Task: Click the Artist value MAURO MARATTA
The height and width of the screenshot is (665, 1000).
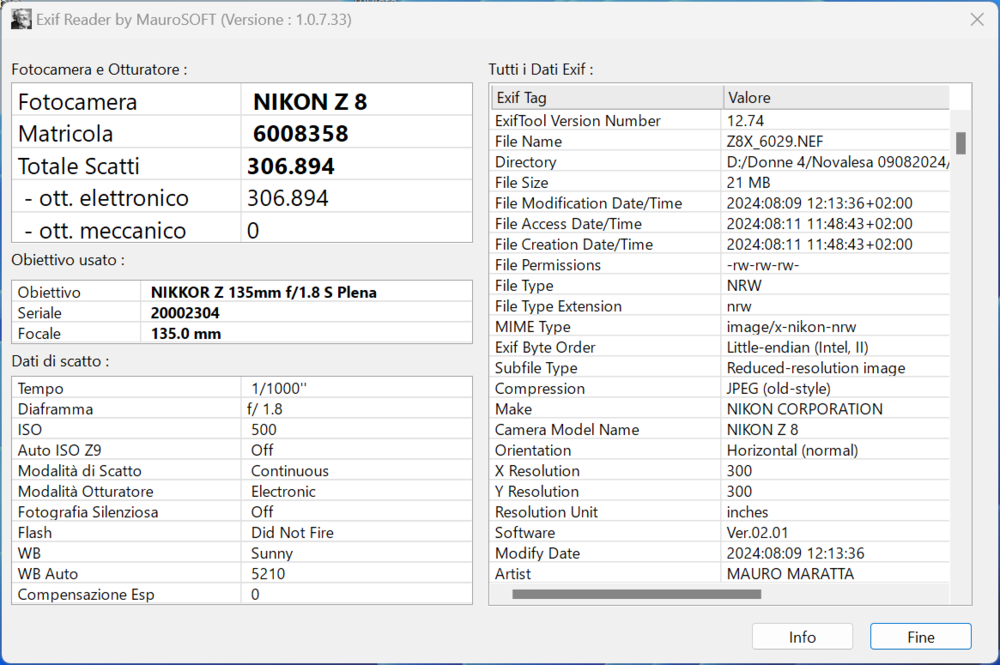Action: click(790, 574)
